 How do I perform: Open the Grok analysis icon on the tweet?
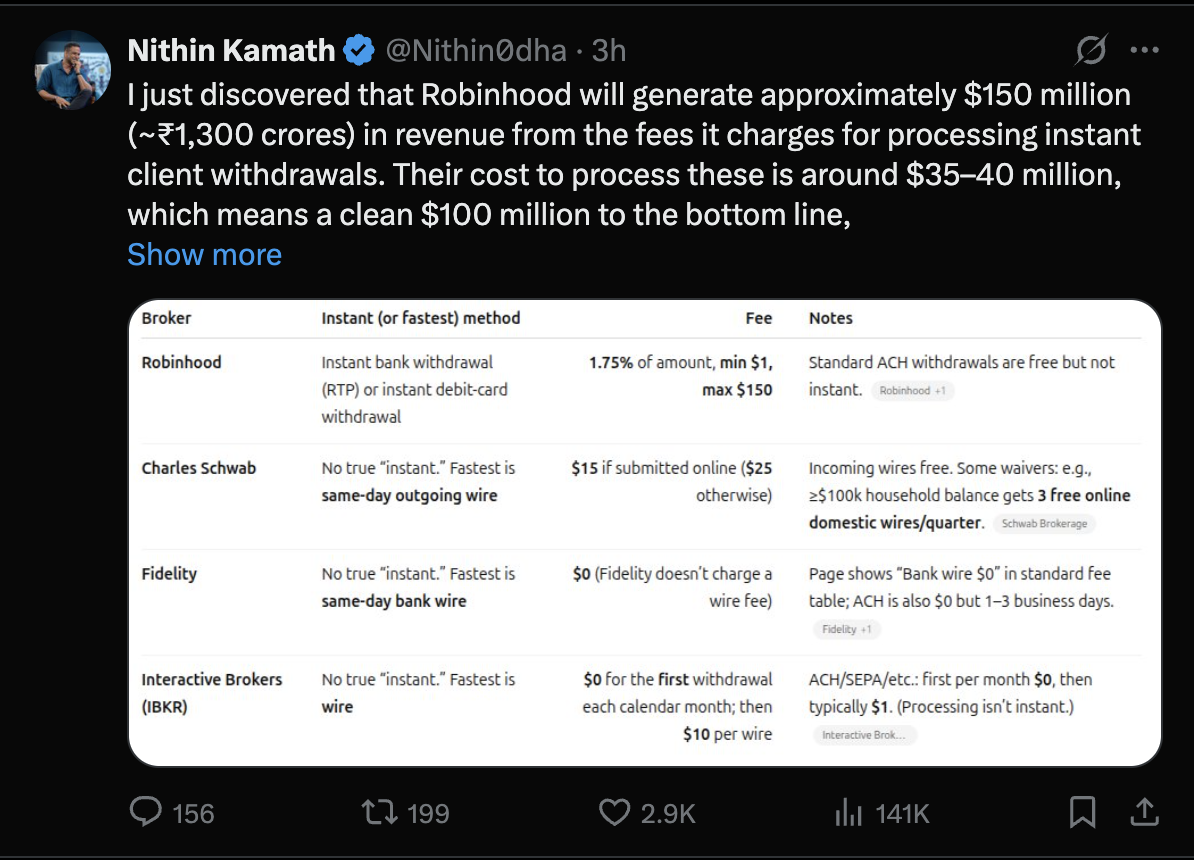(1092, 47)
